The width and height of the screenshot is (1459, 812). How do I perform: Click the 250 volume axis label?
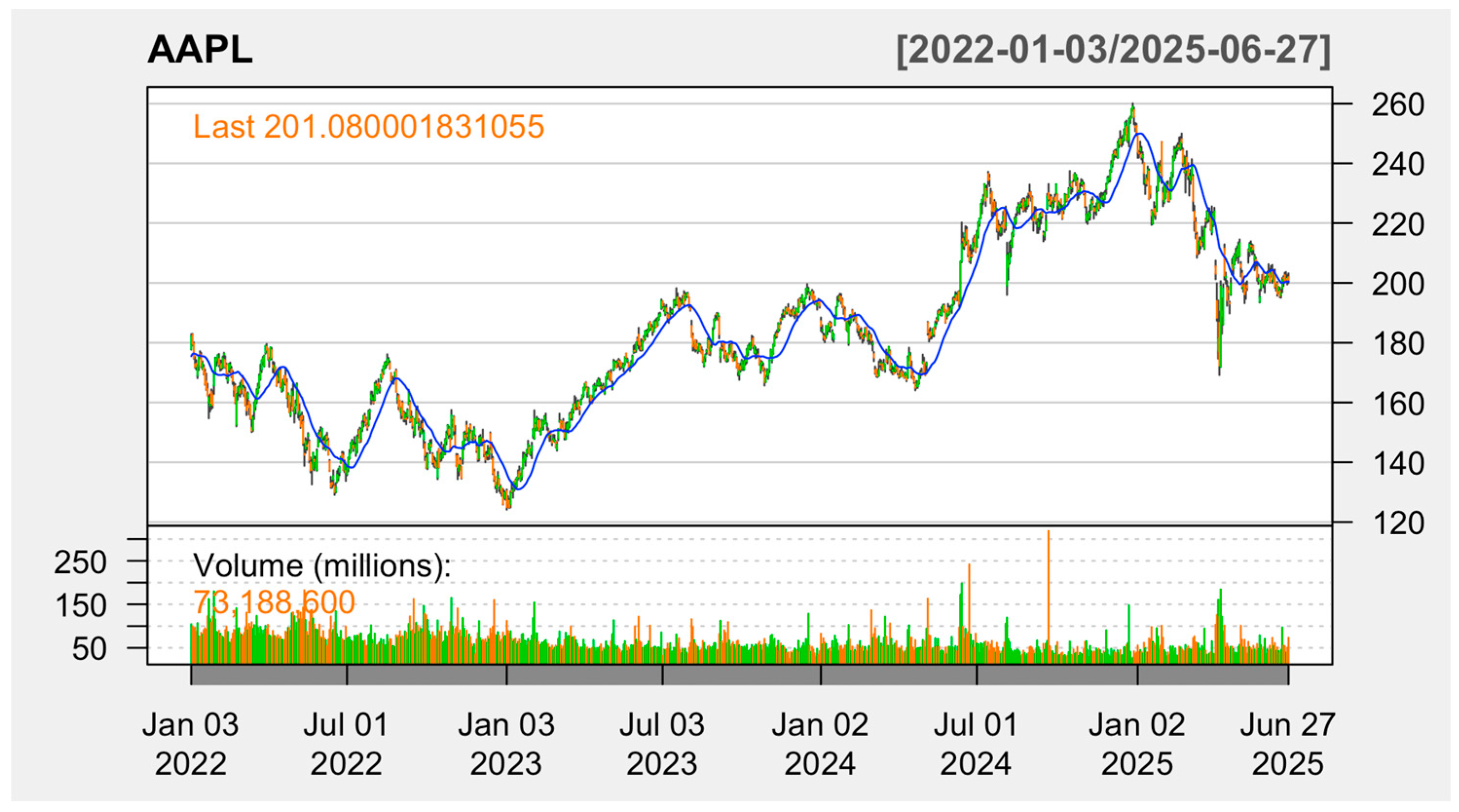pyautogui.click(x=80, y=563)
